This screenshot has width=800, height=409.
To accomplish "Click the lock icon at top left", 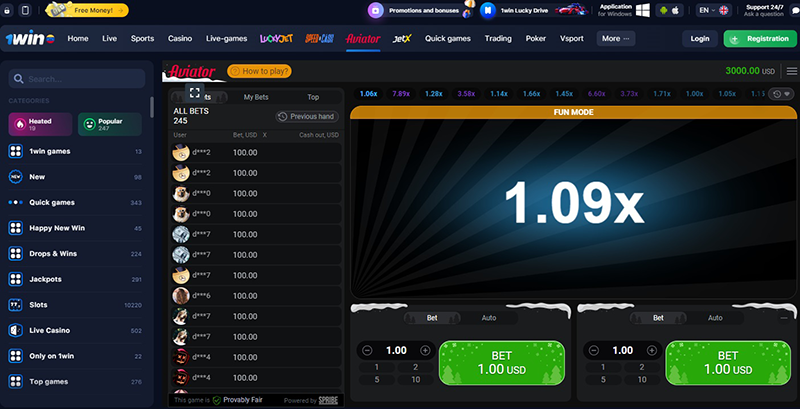I will coord(8,10).
